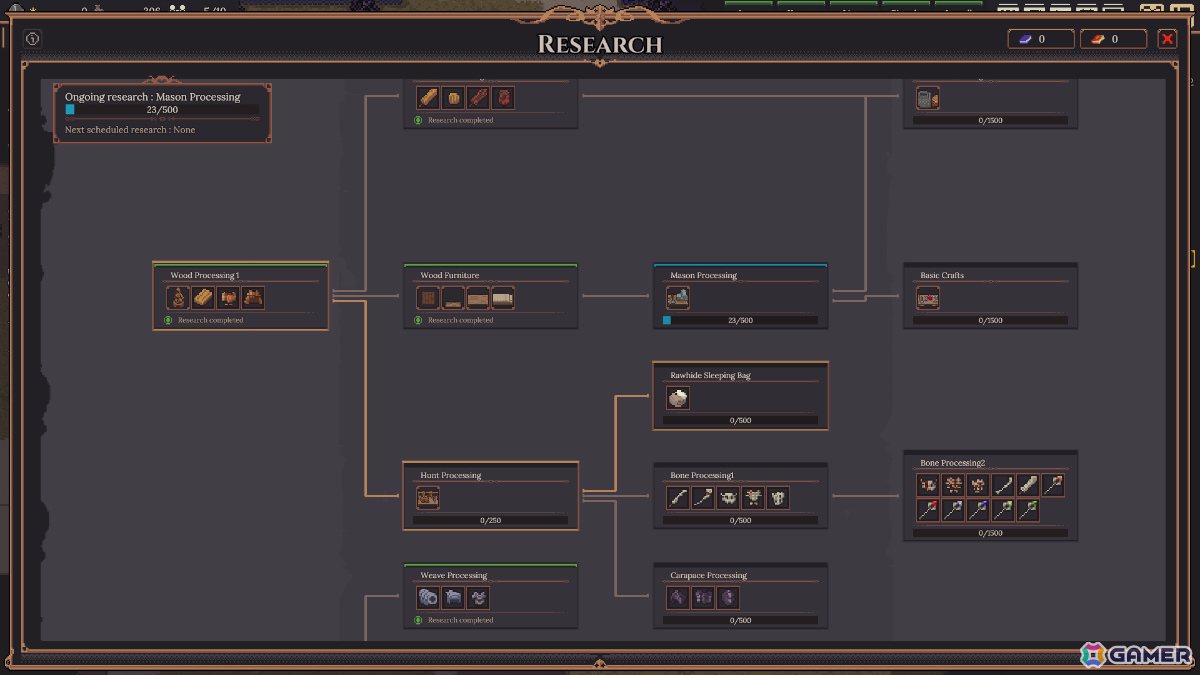
Task: Click ongoing research progress bar 23/500
Action: click(162, 110)
